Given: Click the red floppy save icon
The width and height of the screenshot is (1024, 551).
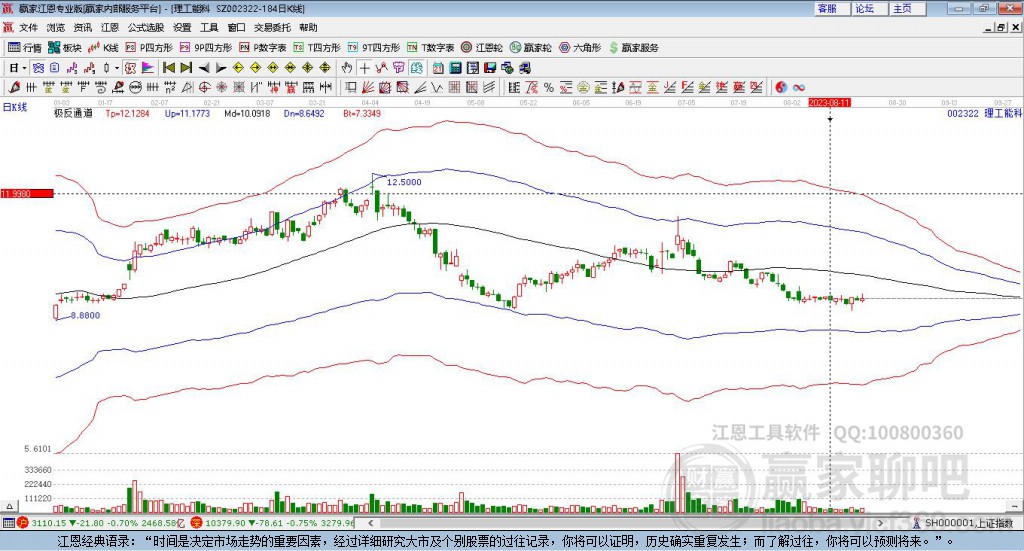Looking at the screenshot, I should pyautogui.click(x=490, y=68).
